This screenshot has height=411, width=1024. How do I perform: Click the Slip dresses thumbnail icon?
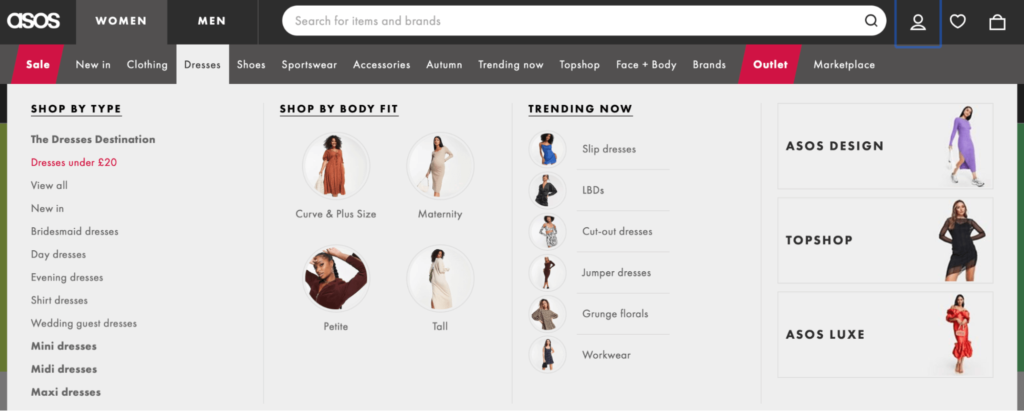(x=547, y=149)
